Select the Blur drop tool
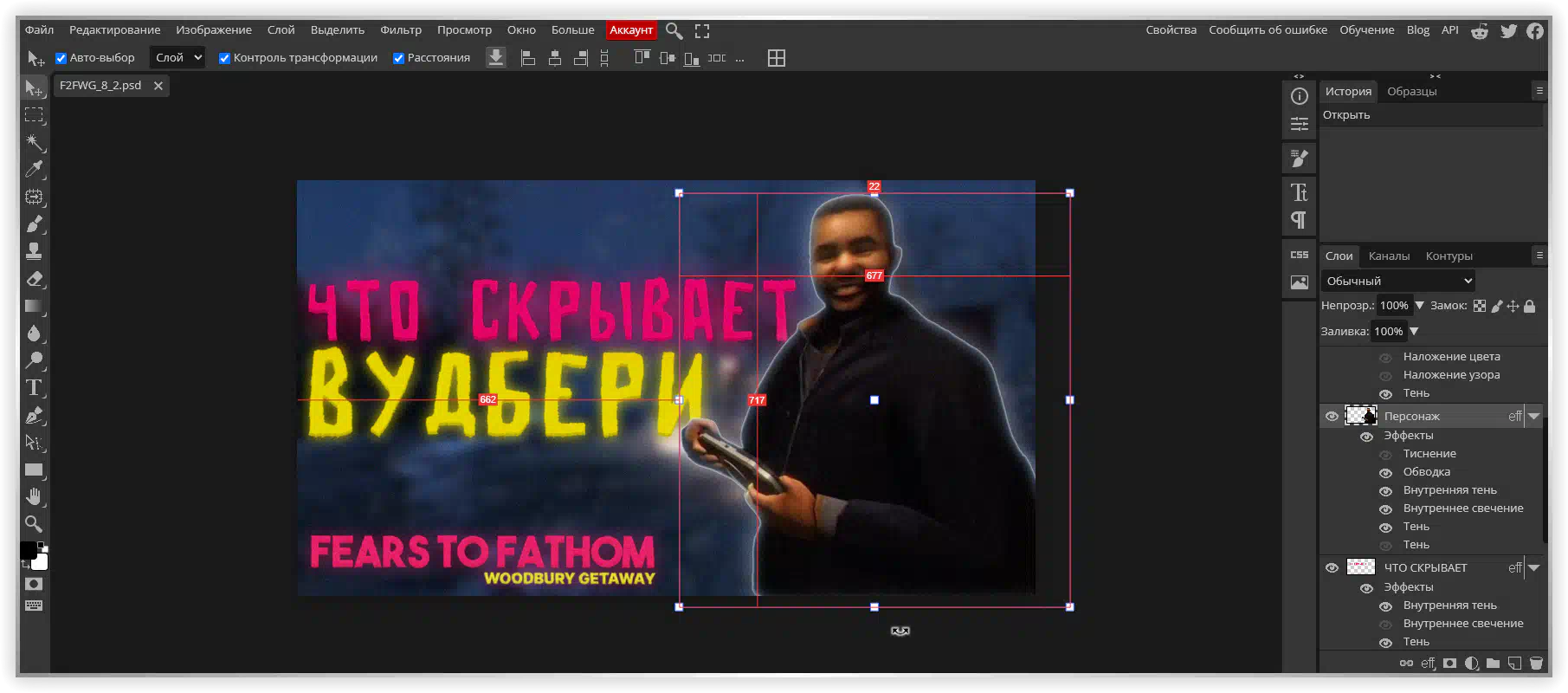Viewport: 1568px width, 693px height. pyautogui.click(x=35, y=334)
